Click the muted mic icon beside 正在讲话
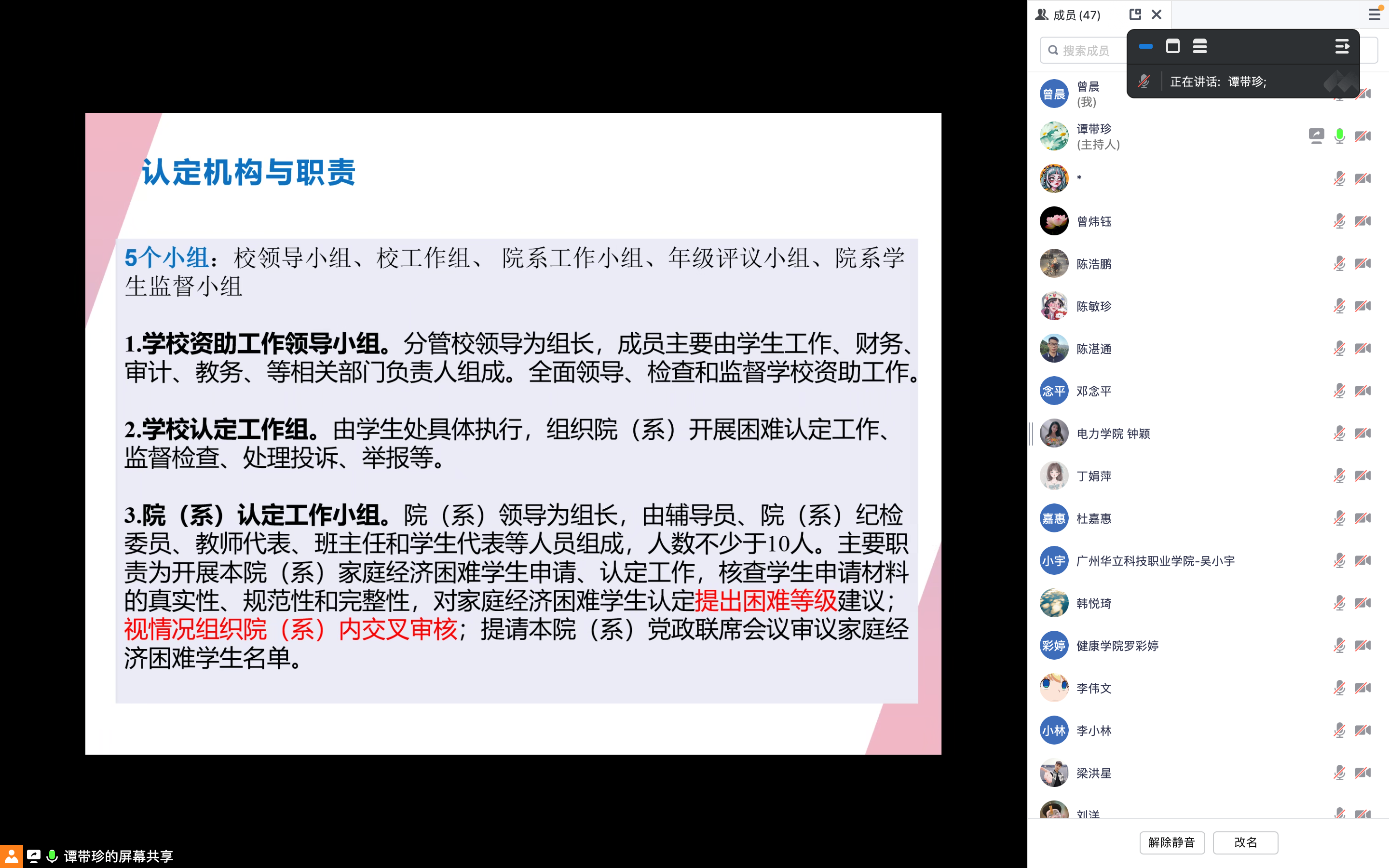Viewport: 1389px width, 868px height. tap(1144, 81)
